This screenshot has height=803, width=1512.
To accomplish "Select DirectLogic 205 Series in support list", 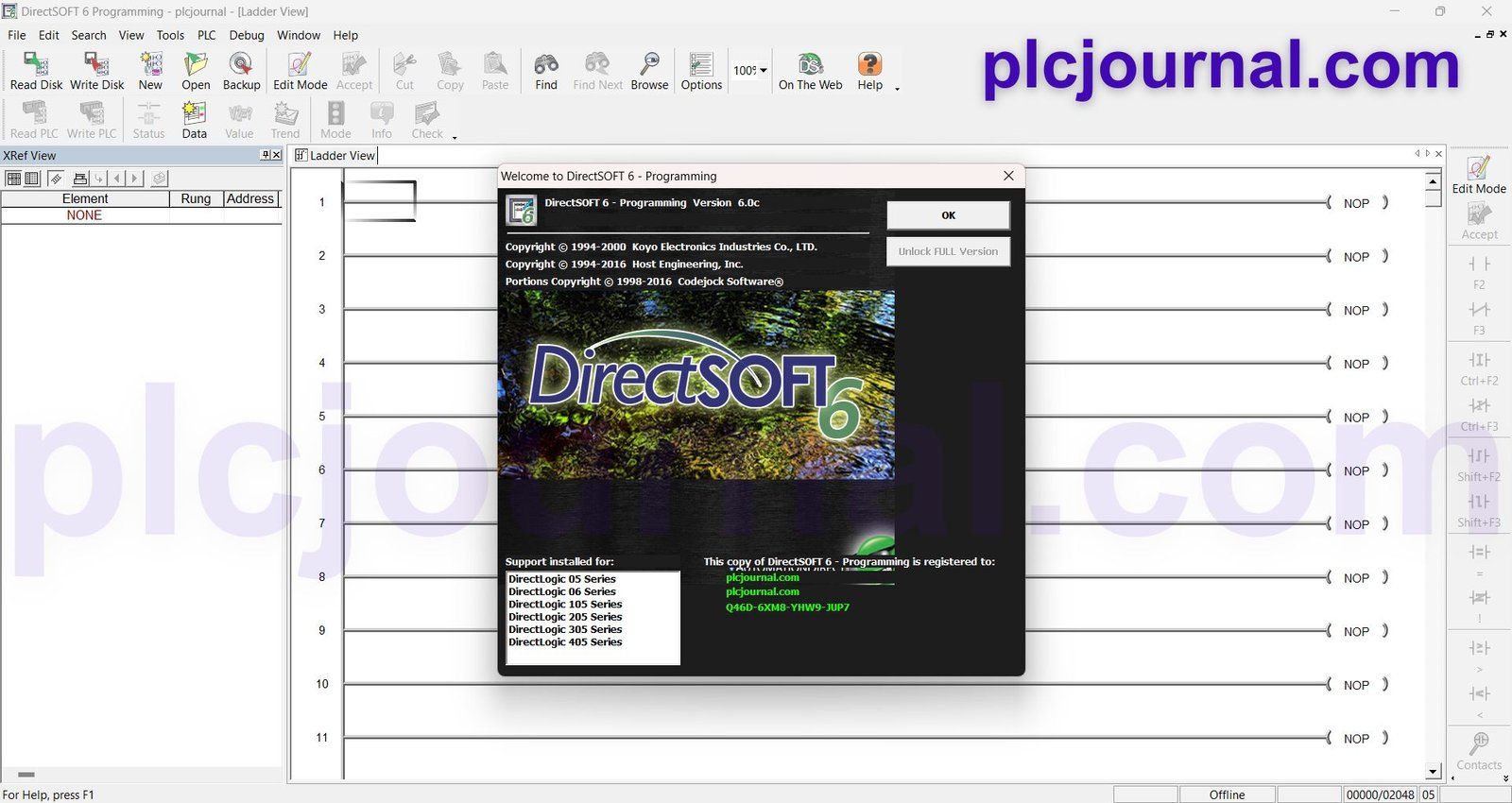I will (565, 617).
